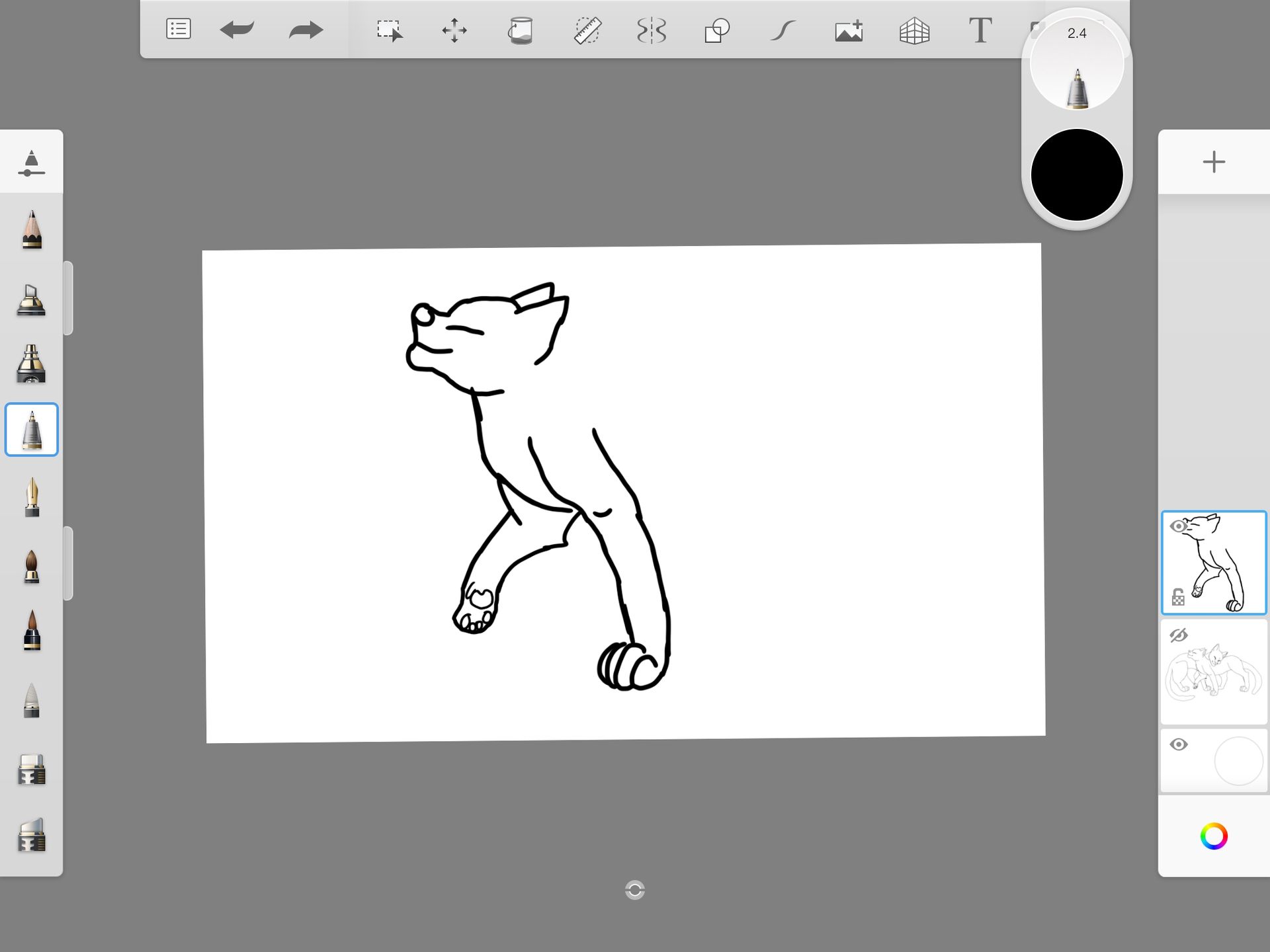The image size is (1270, 952).
Task: Tap the UI toggle circle below canvas
Action: pyautogui.click(x=635, y=891)
